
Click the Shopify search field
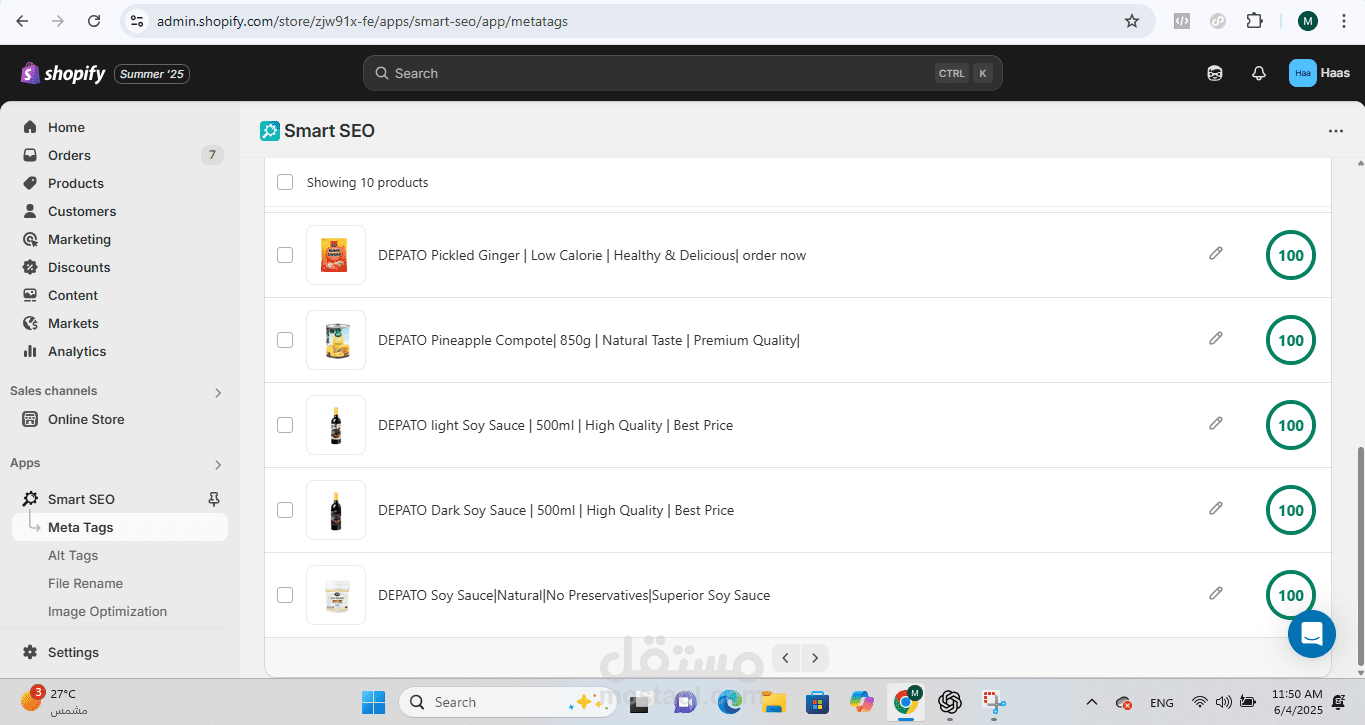click(682, 73)
